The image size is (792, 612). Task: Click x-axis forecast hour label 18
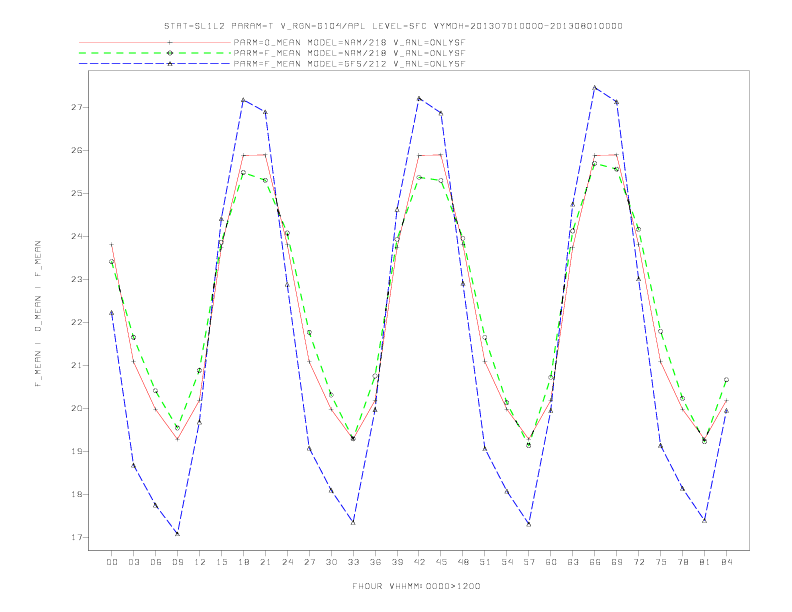click(243, 562)
